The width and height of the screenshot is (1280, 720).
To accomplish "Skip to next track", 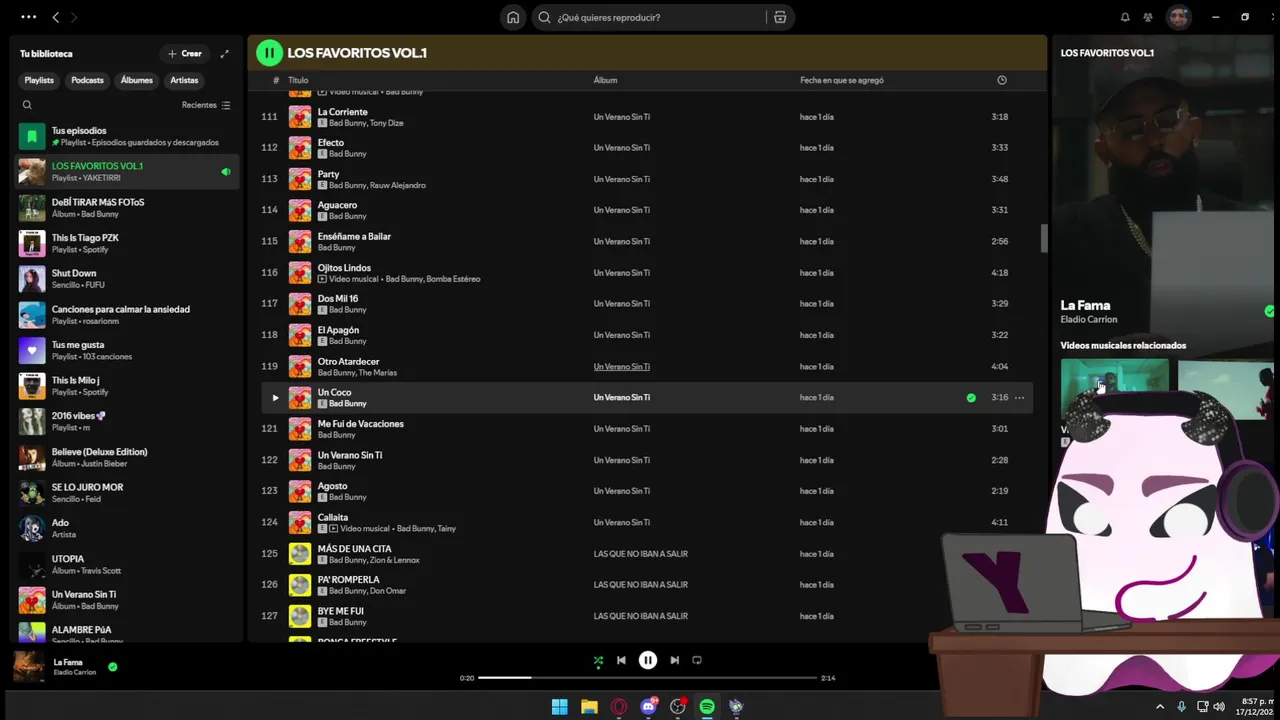I will click(x=674, y=660).
